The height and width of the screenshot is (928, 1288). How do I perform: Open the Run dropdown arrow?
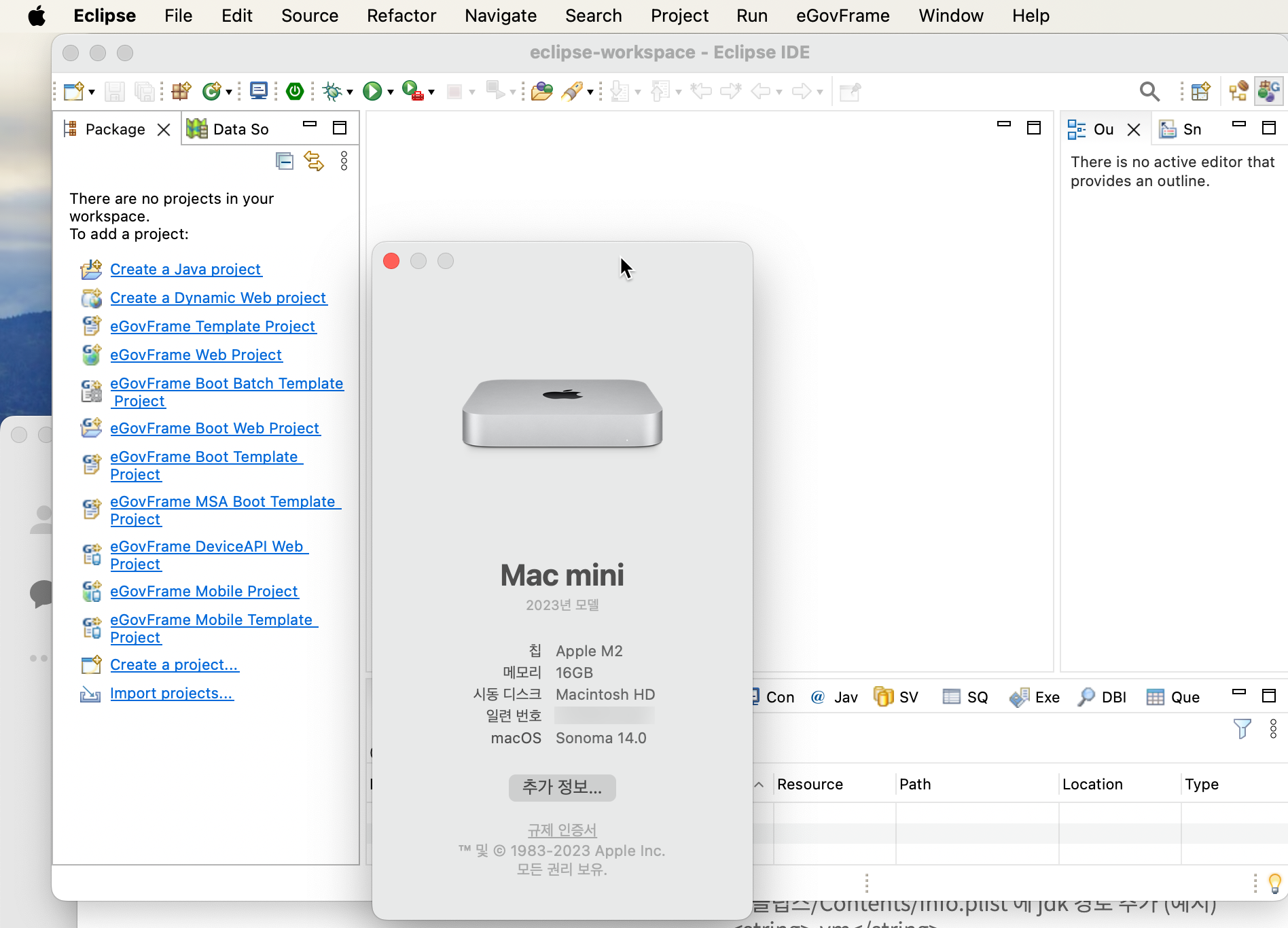pyautogui.click(x=391, y=92)
